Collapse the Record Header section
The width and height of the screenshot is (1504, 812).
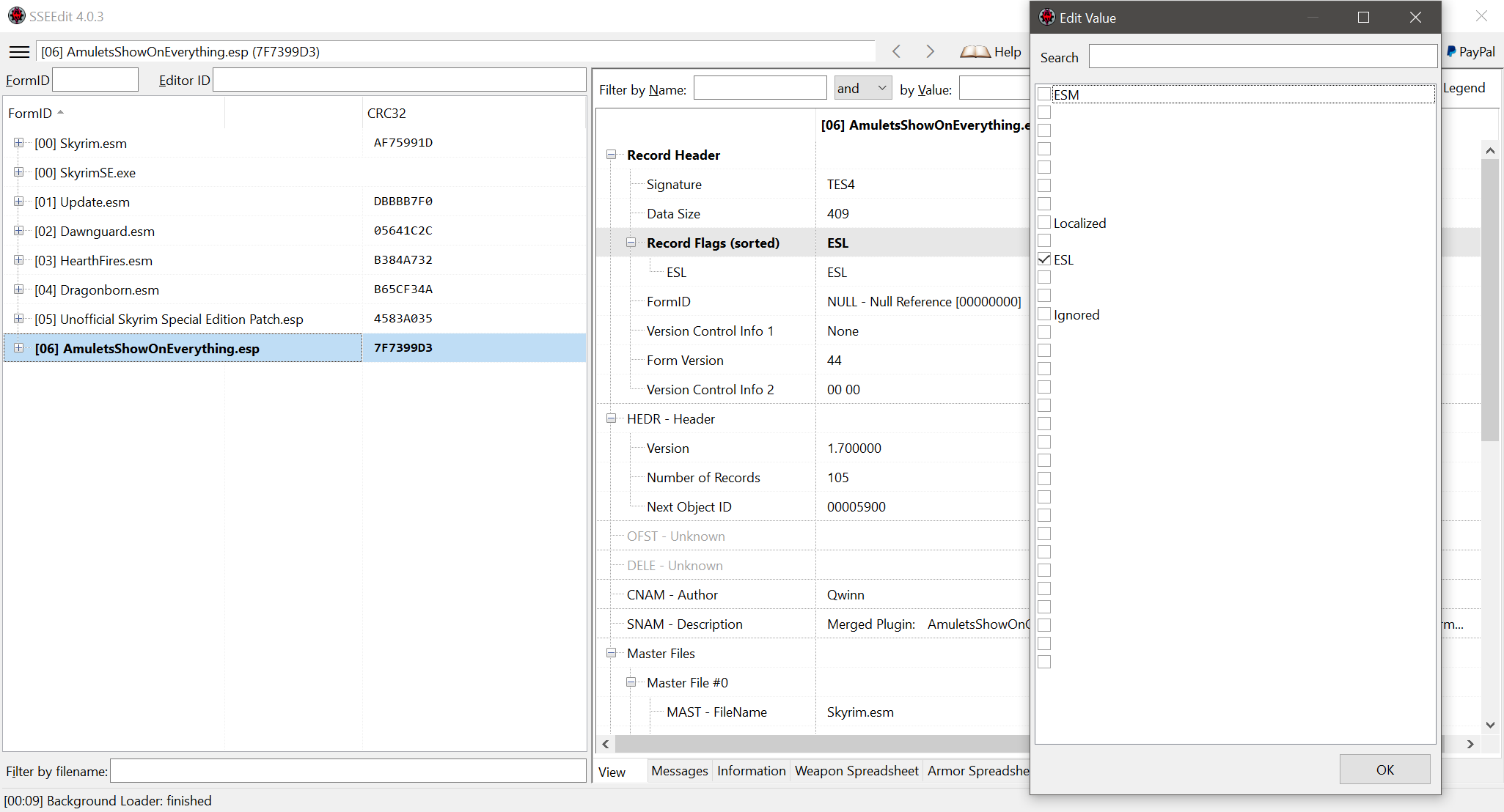coord(611,155)
